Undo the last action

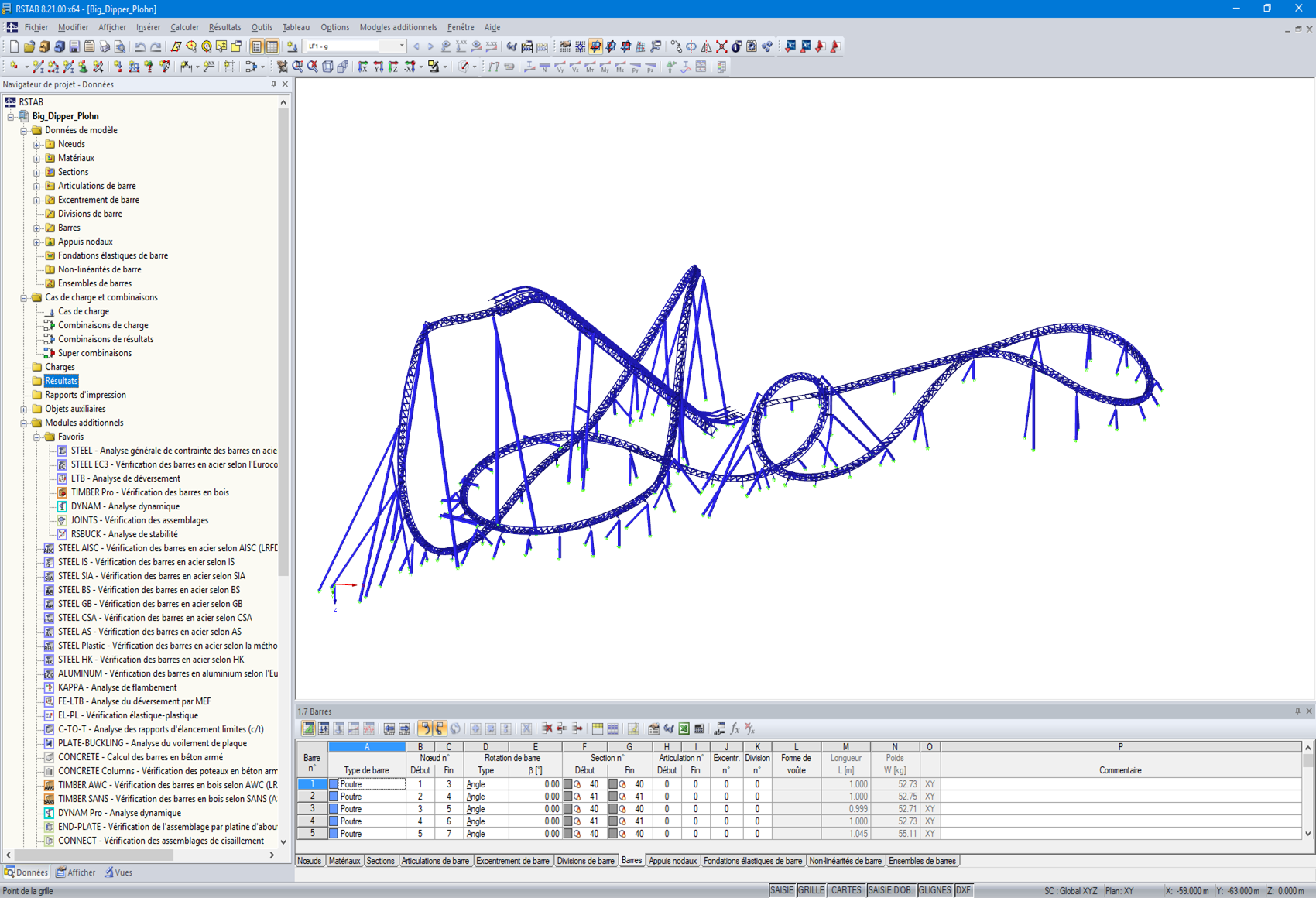[x=140, y=46]
